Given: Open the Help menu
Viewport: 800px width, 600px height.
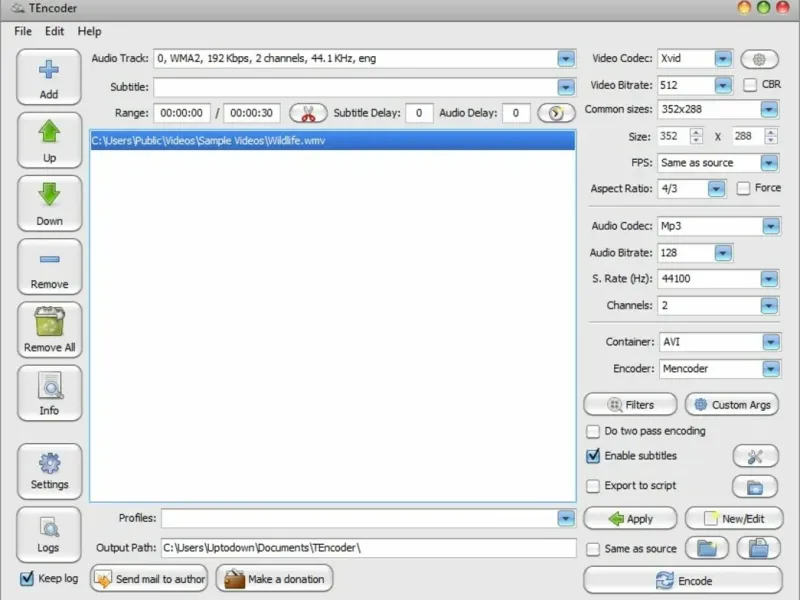Looking at the screenshot, I should tap(89, 31).
